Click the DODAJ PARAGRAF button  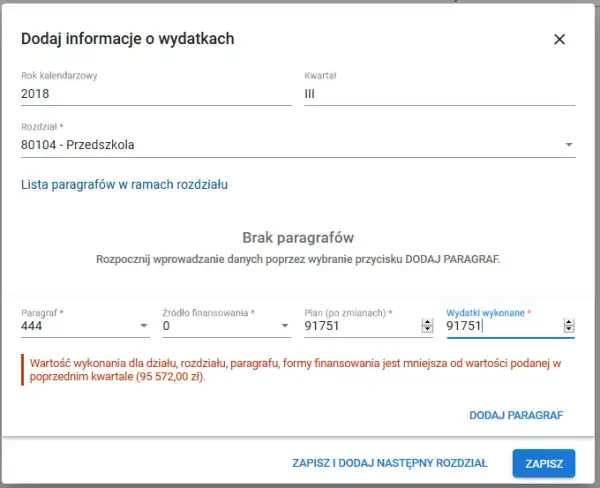pyautogui.click(x=516, y=415)
